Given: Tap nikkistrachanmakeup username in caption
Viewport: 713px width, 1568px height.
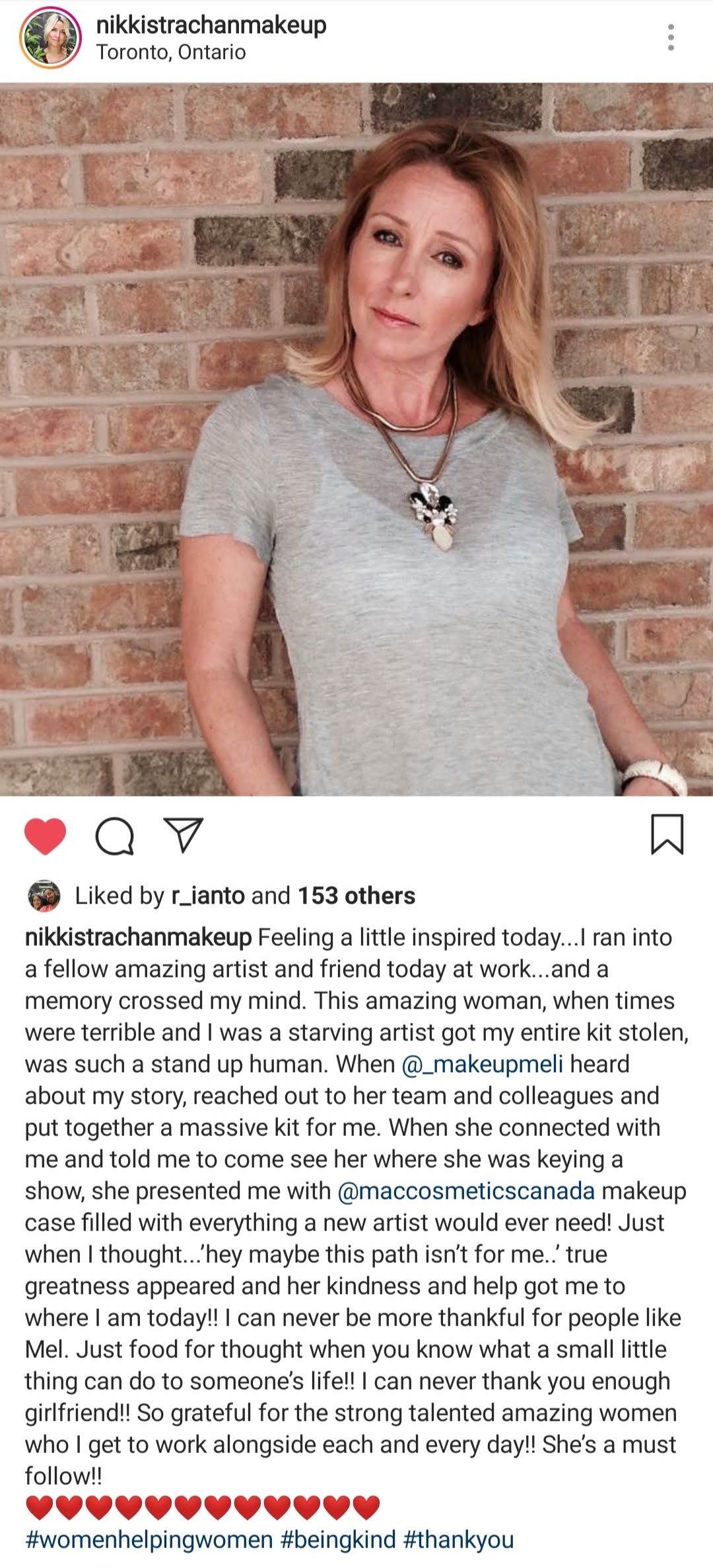Looking at the screenshot, I should point(139,937).
